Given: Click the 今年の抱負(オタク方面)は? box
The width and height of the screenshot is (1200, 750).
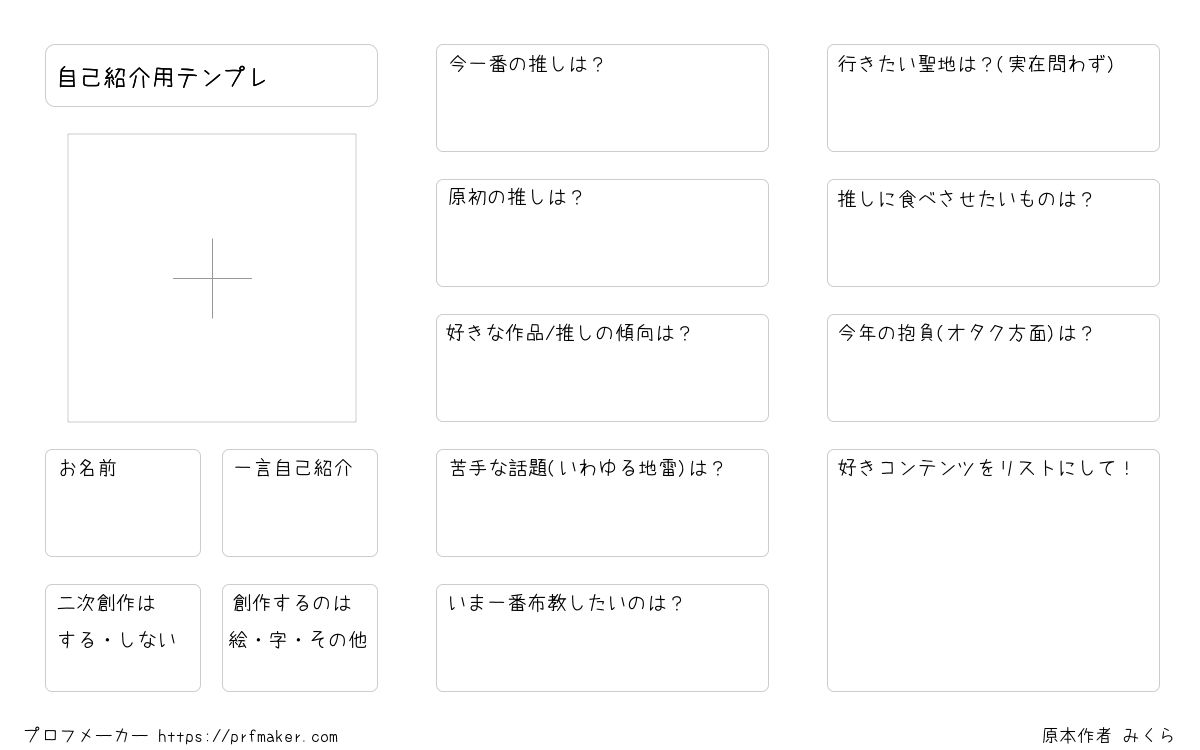Looking at the screenshot, I should [993, 368].
